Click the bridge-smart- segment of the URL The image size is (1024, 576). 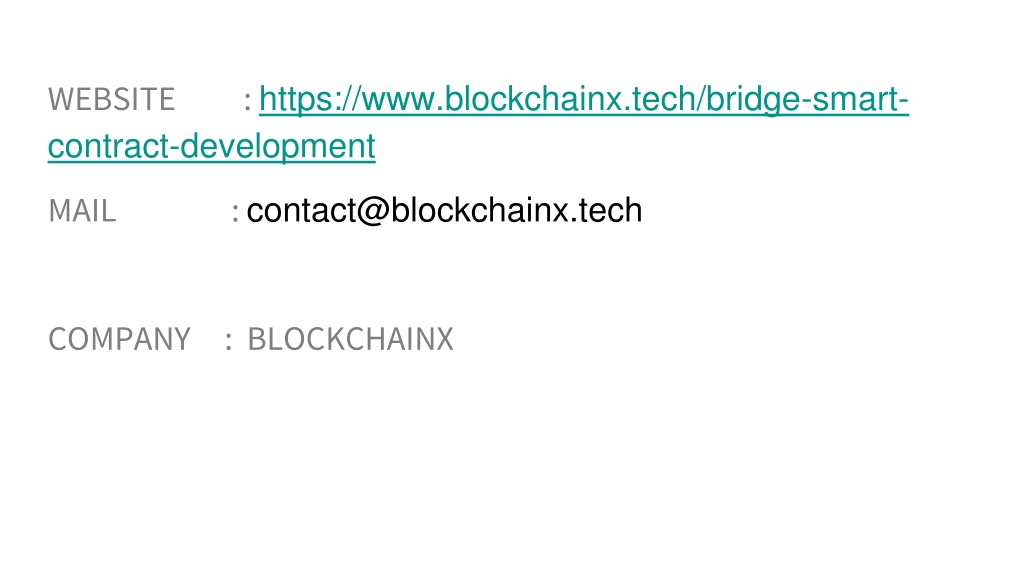tap(807, 100)
